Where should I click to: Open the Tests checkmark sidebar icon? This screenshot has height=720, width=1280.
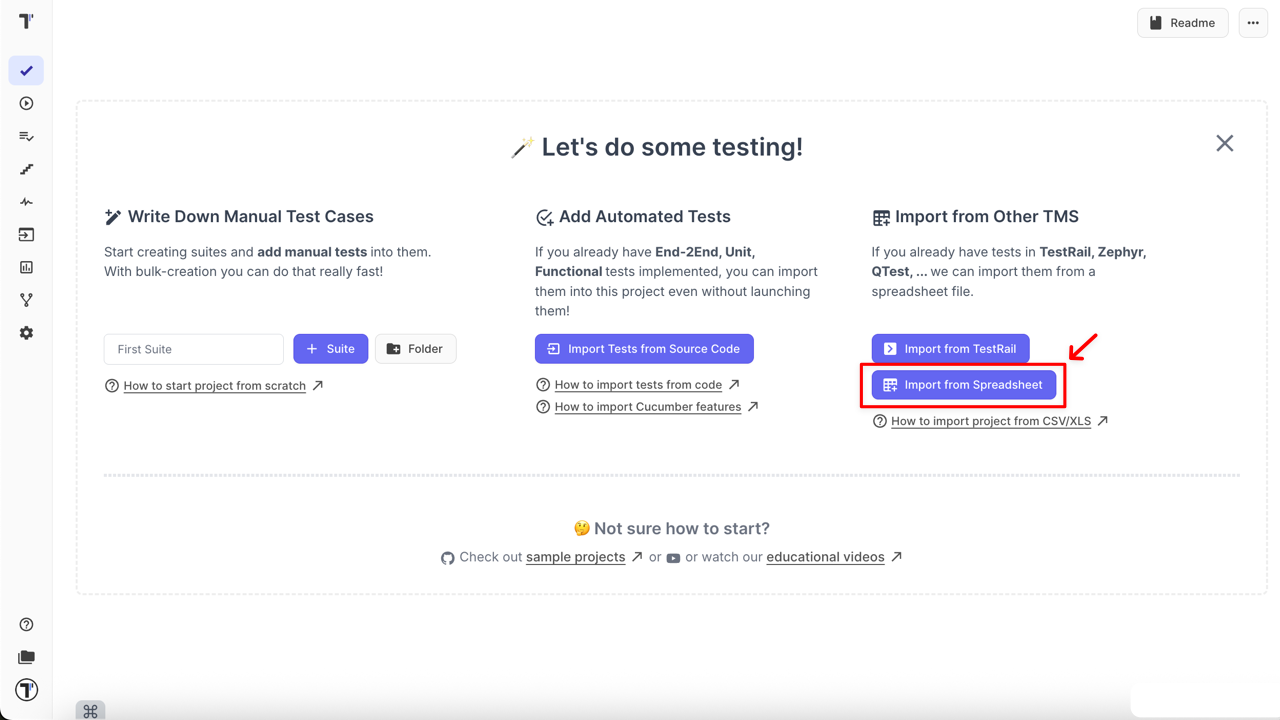click(26, 71)
